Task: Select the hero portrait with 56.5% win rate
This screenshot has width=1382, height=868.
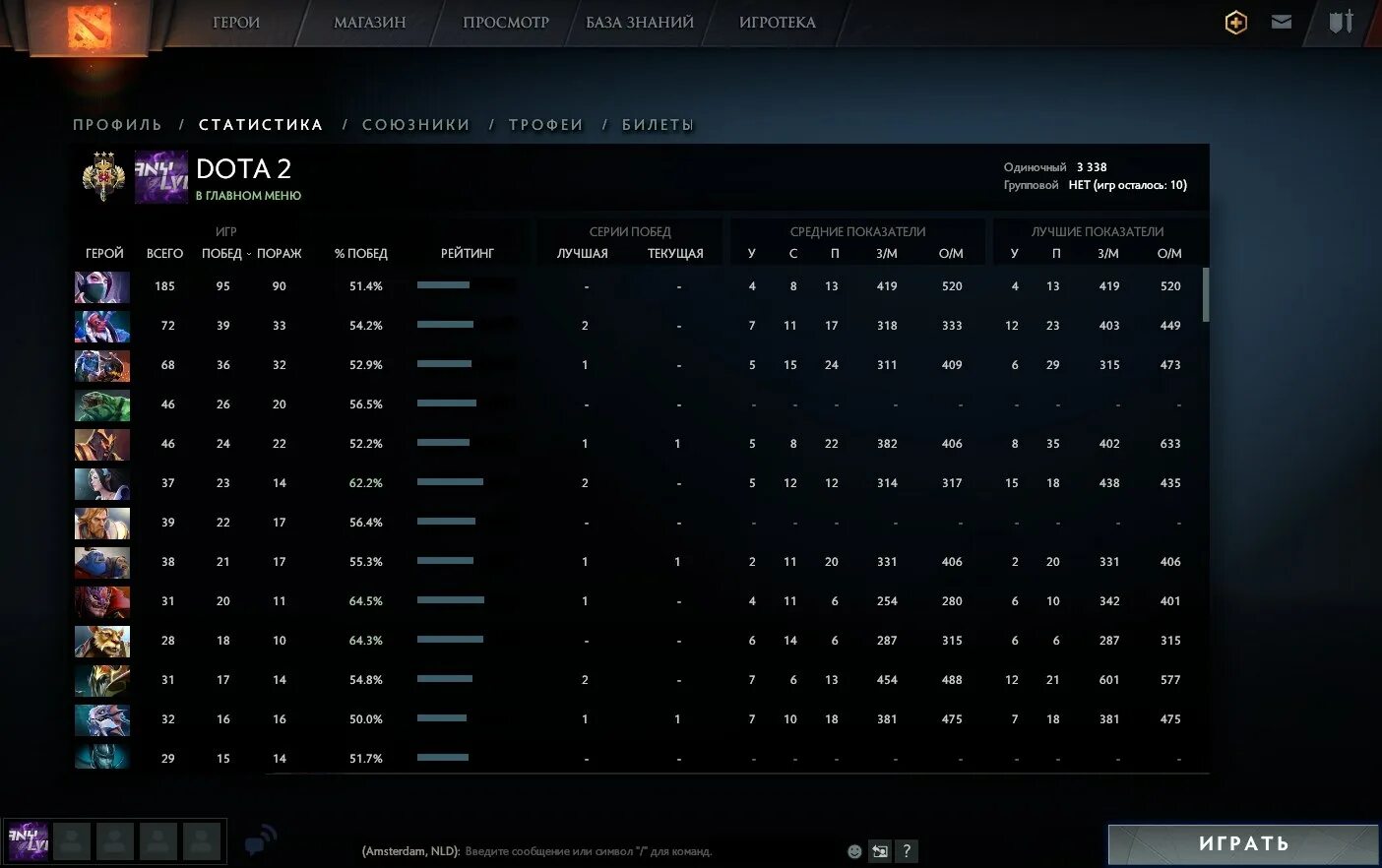Action: 102,405
